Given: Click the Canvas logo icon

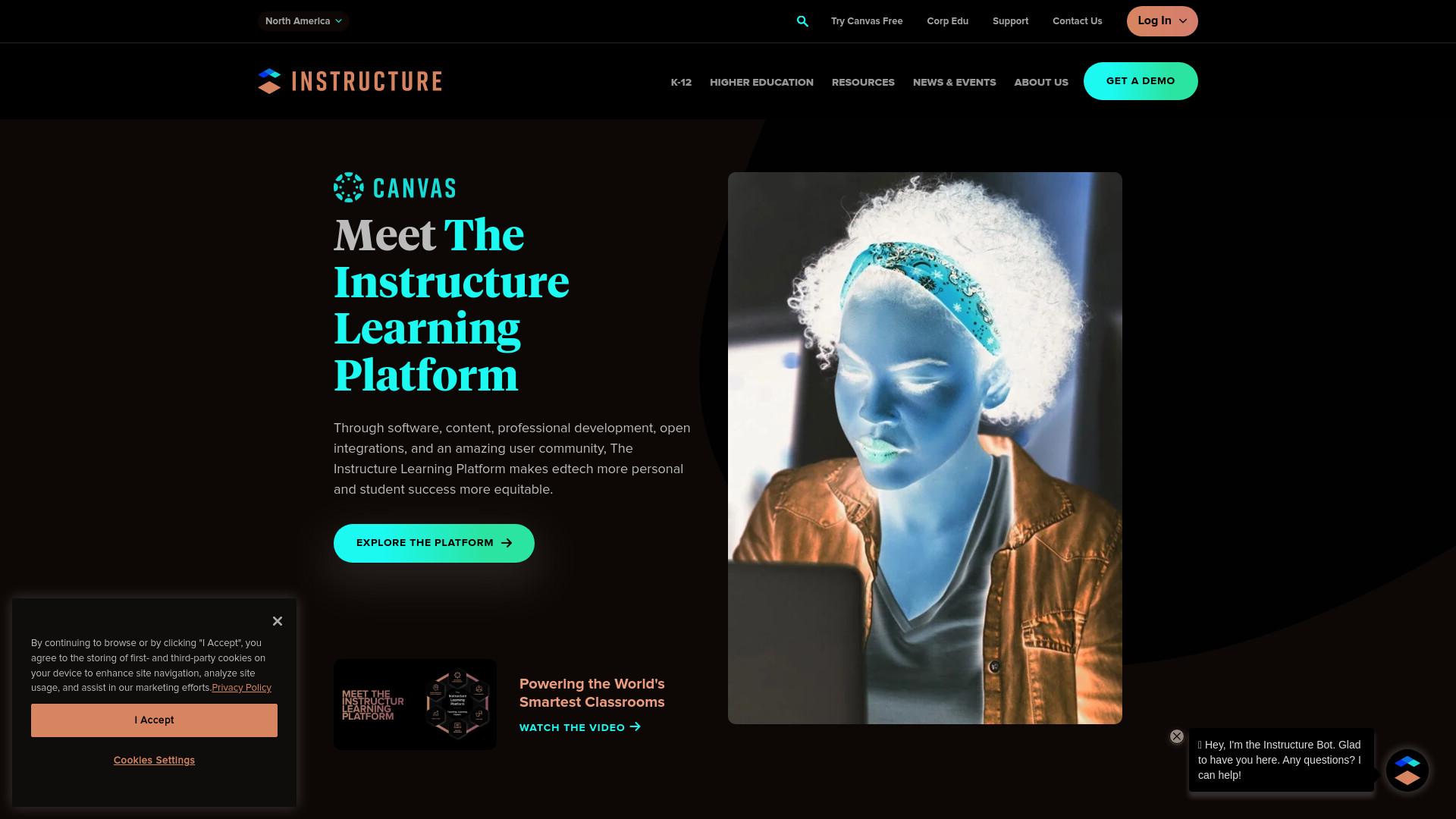Looking at the screenshot, I should point(348,187).
